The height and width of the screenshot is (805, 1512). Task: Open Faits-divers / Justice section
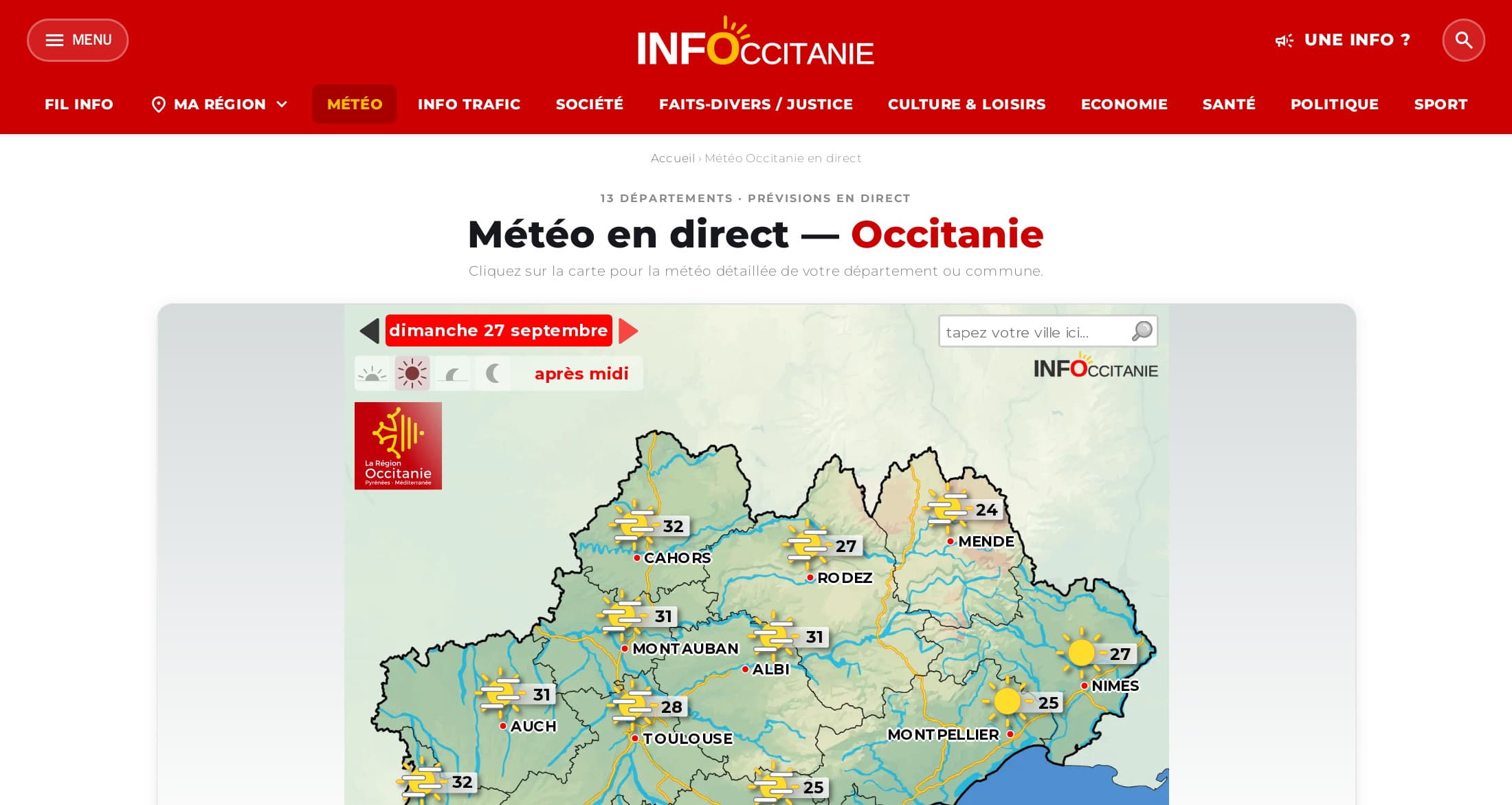[x=755, y=104]
